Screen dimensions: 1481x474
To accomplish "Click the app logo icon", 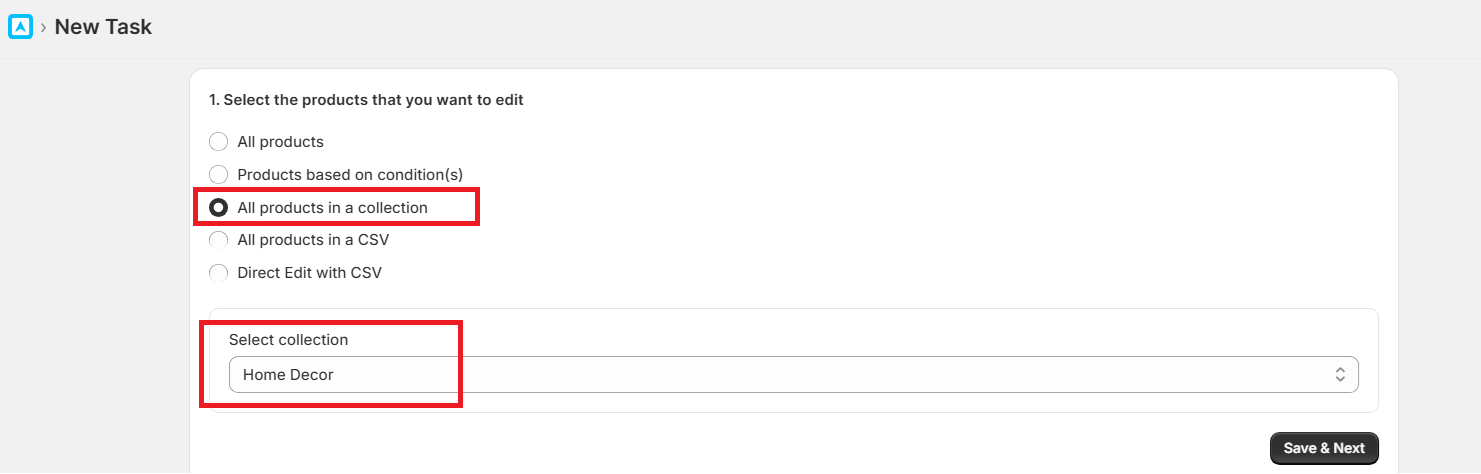I will [20, 27].
